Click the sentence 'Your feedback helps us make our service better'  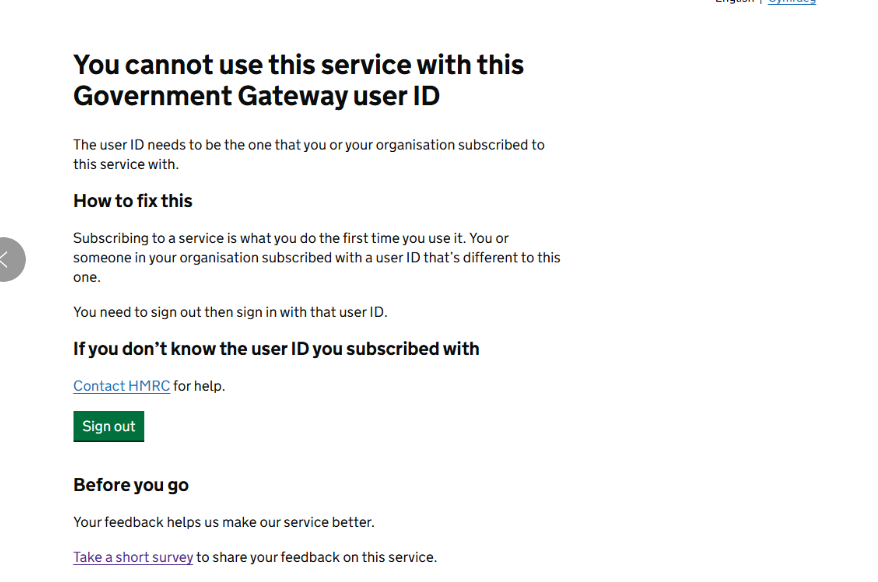223,522
